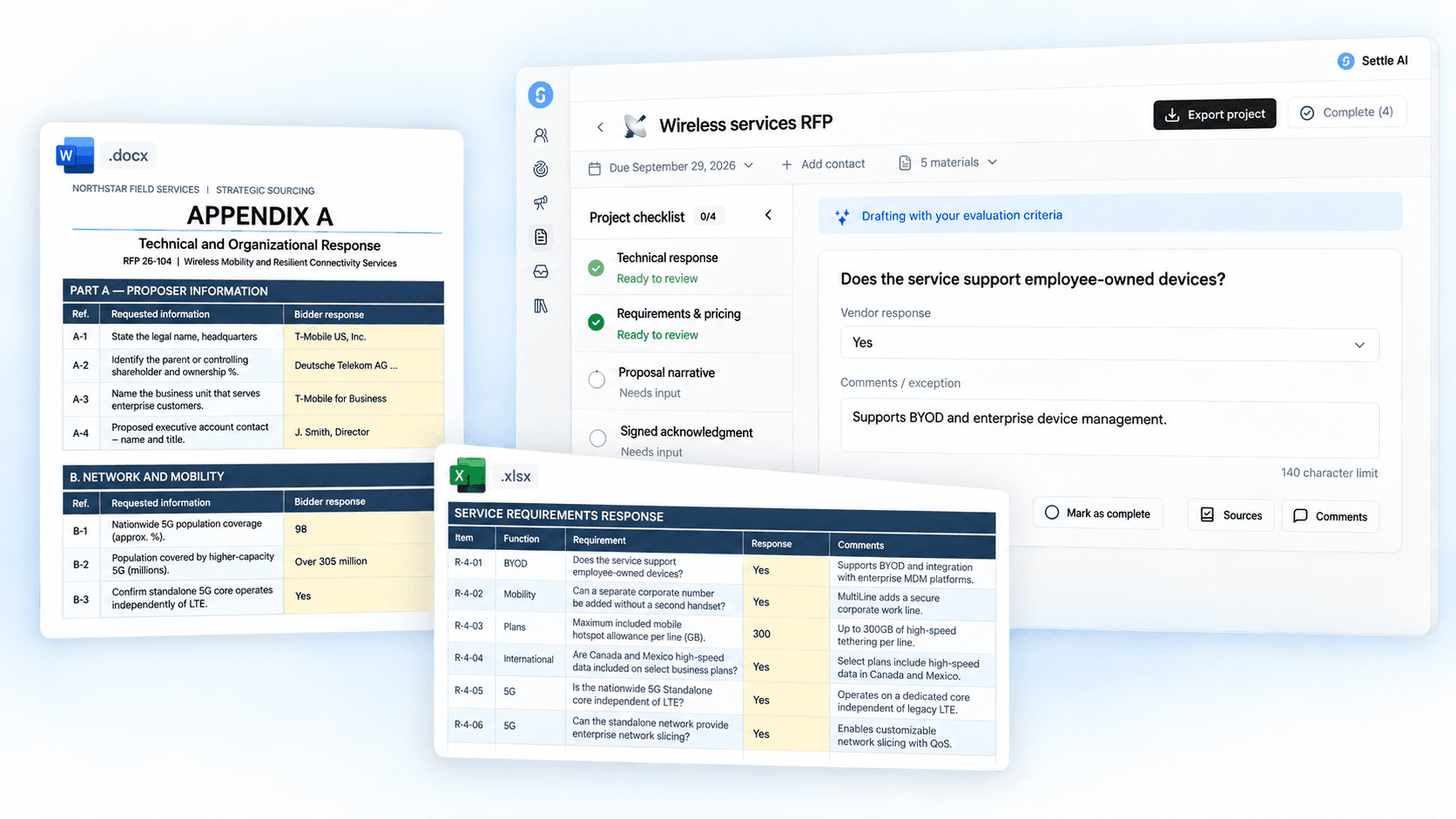The image size is (1456, 819).
Task: Open the due date dropdown chevron
Action: coord(748,165)
